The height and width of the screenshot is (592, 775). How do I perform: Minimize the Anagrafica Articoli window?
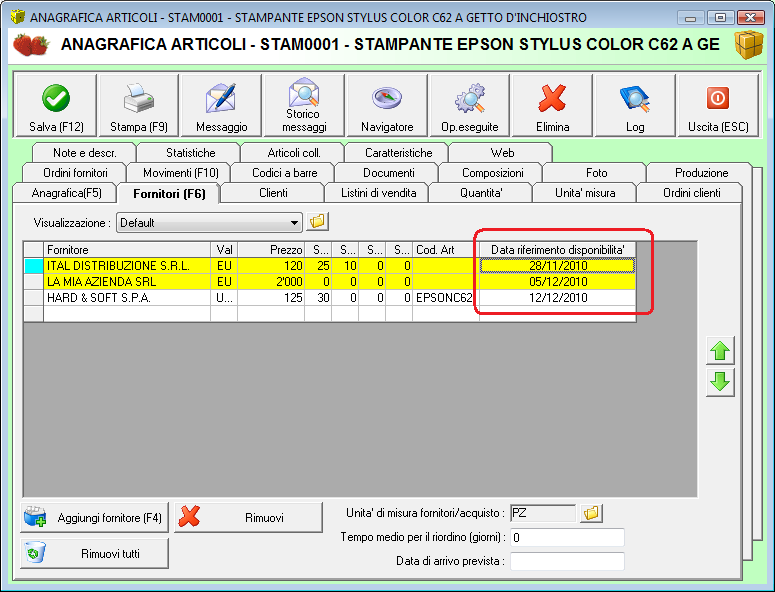click(x=690, y=17)
